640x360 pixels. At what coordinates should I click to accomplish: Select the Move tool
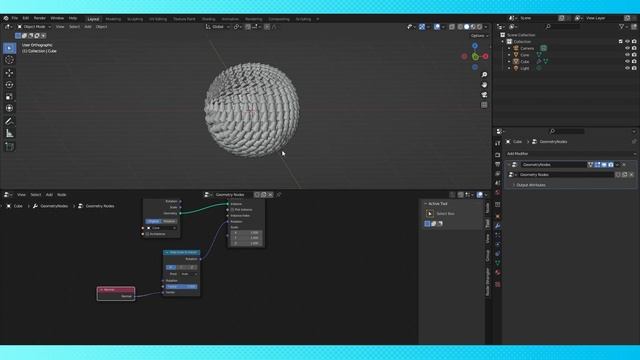click(9, 73)
